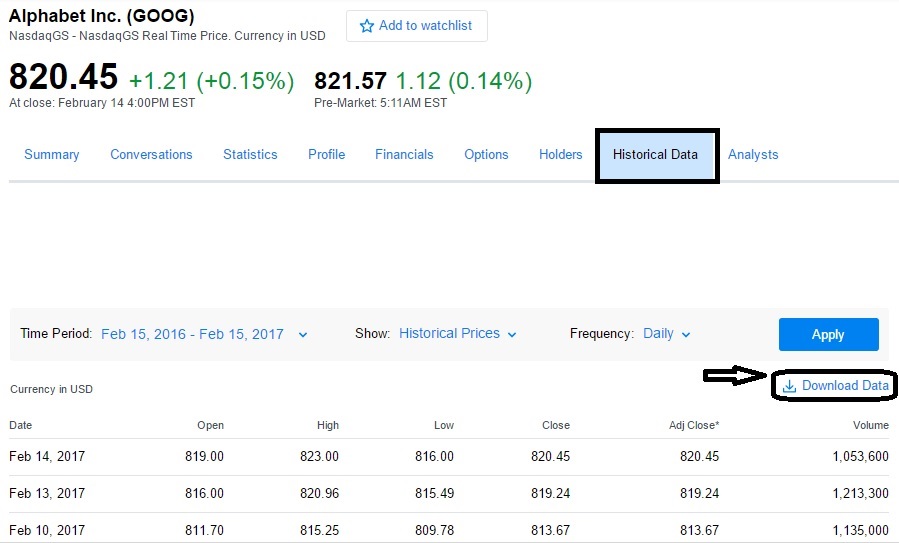Click the Currency in USD label above the table
This screenshot has width=899, height=543.
tap(52, 389)
